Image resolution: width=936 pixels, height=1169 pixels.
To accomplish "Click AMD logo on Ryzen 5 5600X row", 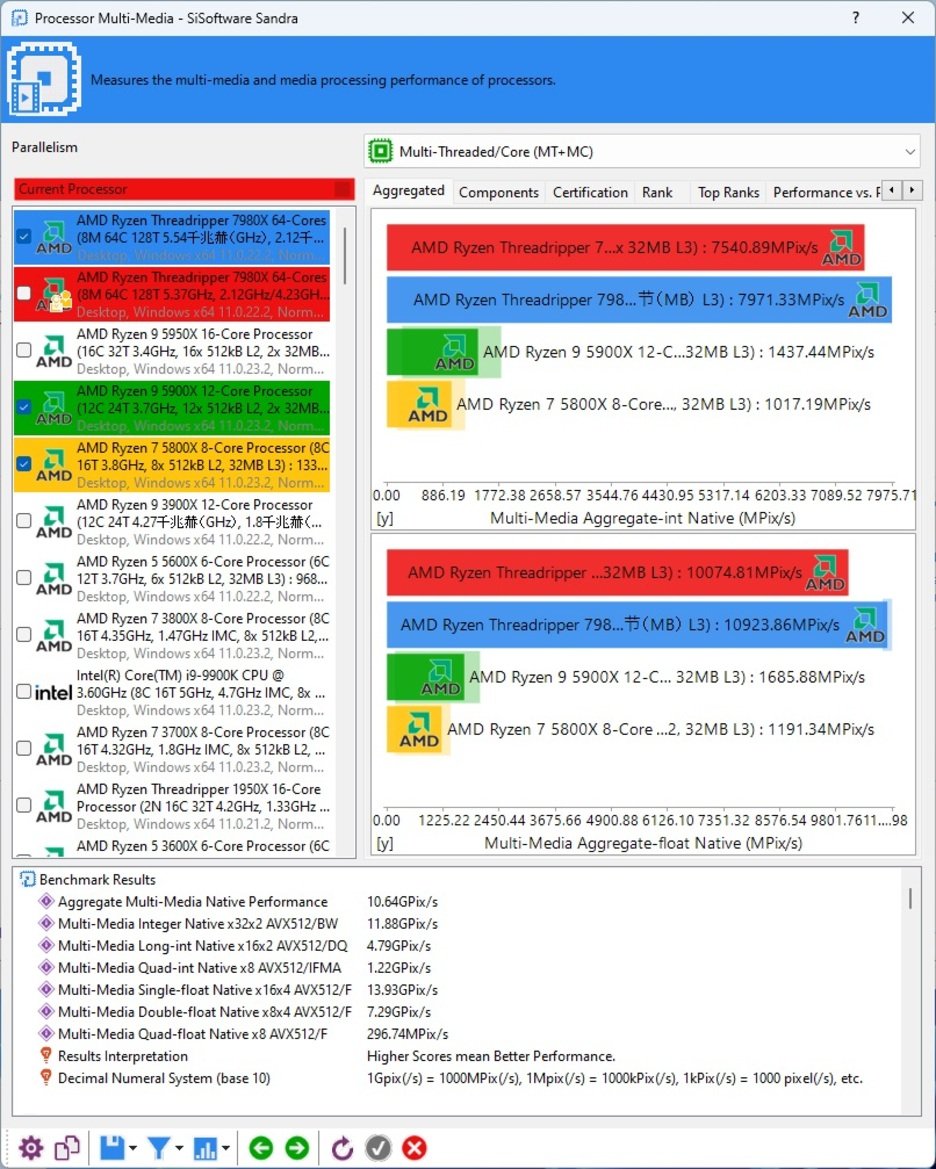I will 54,579.
